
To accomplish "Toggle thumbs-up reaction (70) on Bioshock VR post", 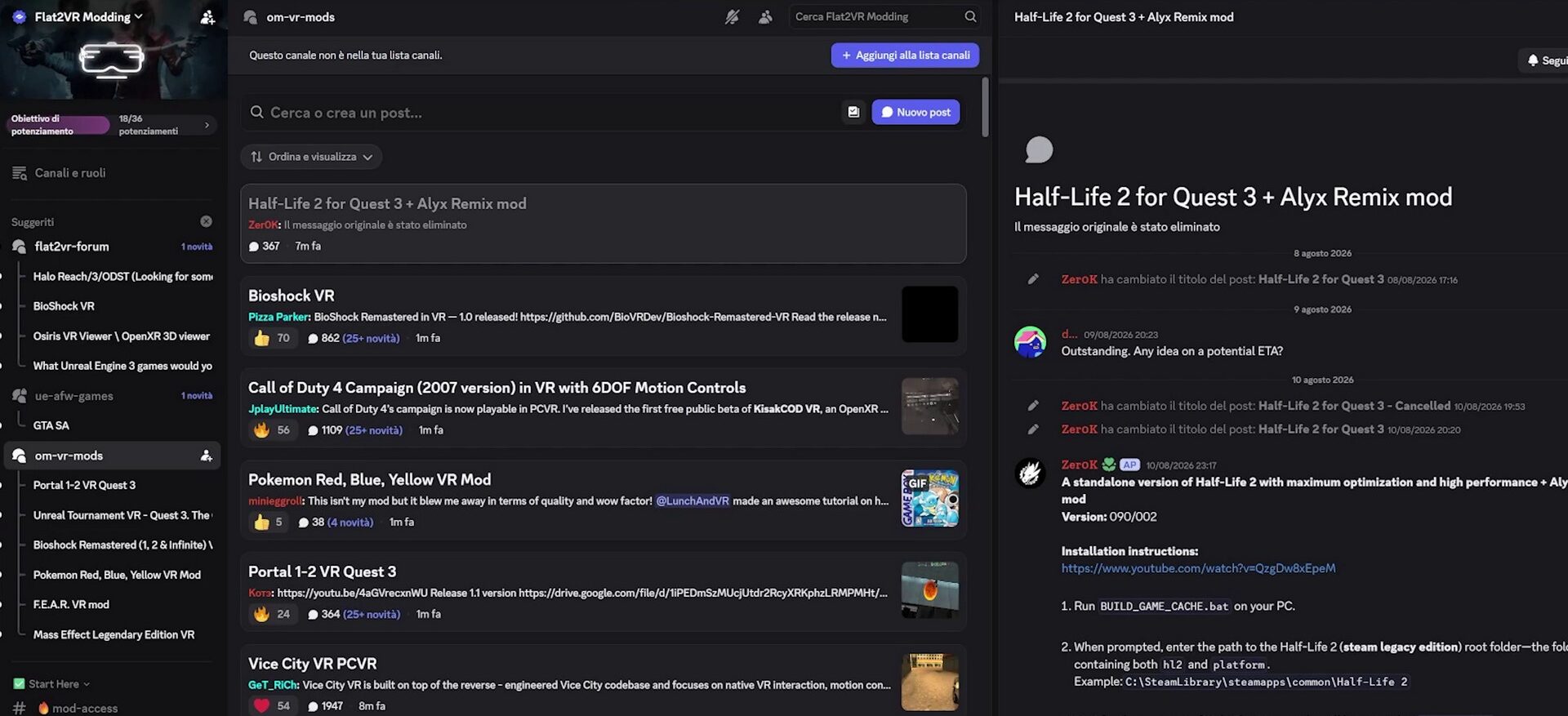I will point(272,338).
